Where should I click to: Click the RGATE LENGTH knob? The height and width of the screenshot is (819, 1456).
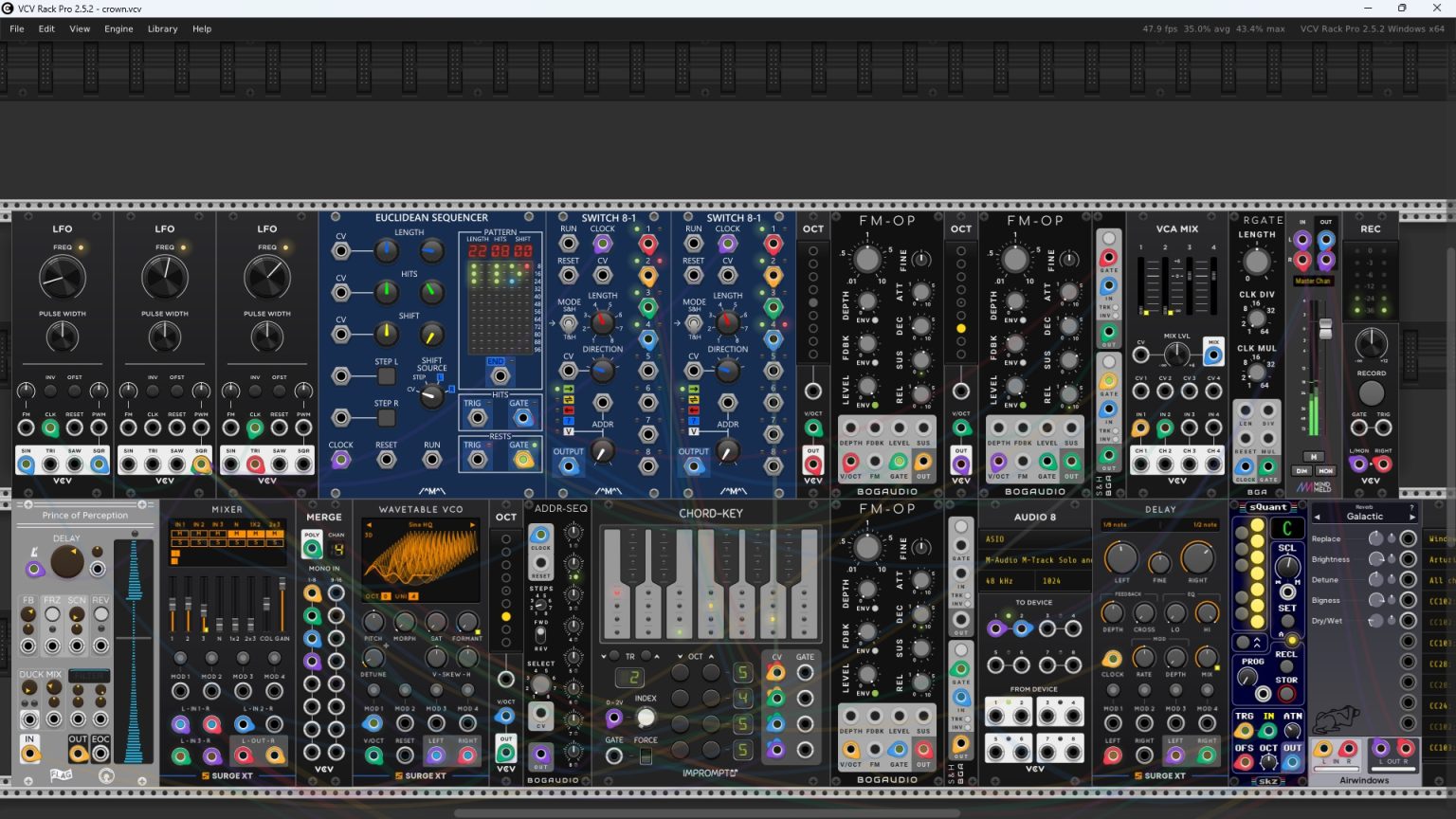(x=1256, y=261)
